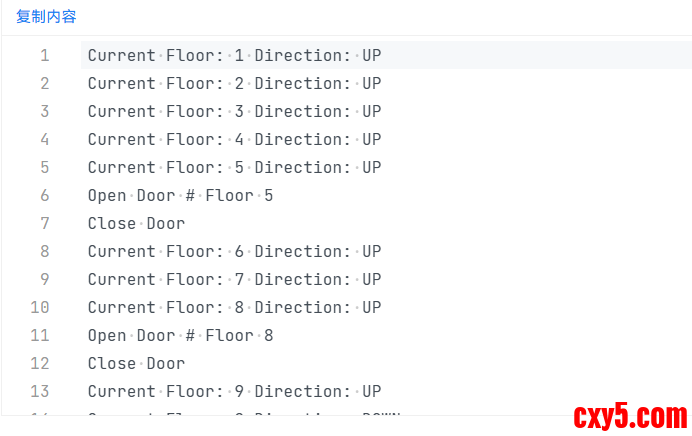The width and height of the screenshot is (692, 436).
Task: Click 'Current Floor: 2 Direction: UP' line
Action: [x=234, y=83]
